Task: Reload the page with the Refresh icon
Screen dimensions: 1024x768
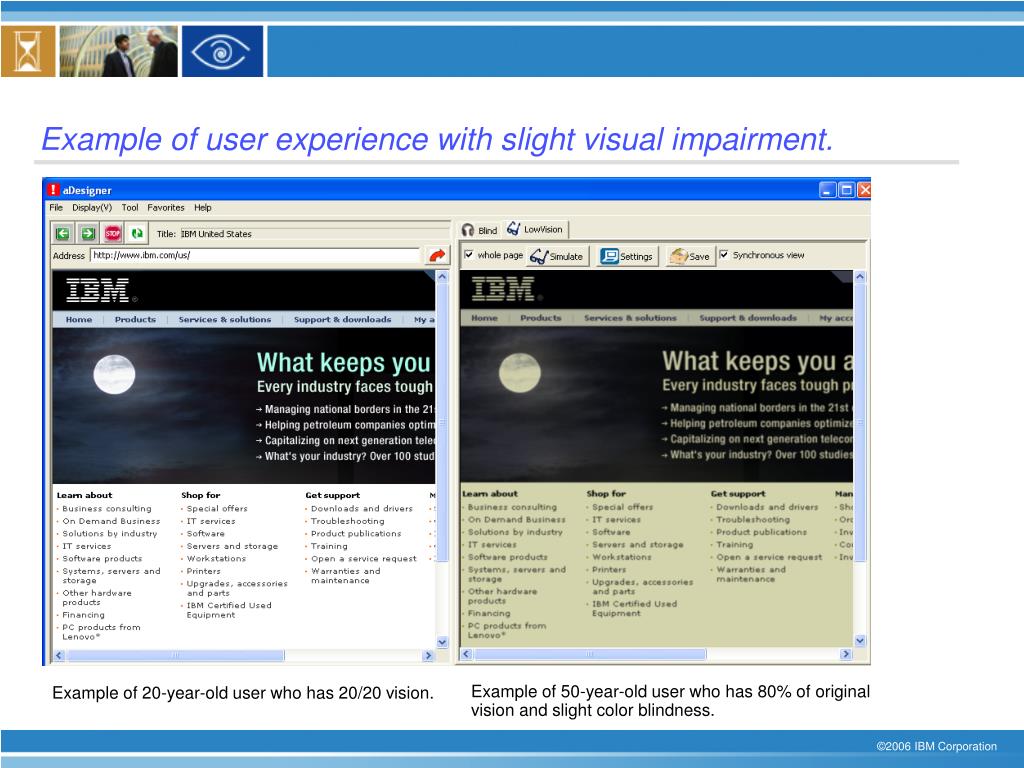Action: (137, 233)
